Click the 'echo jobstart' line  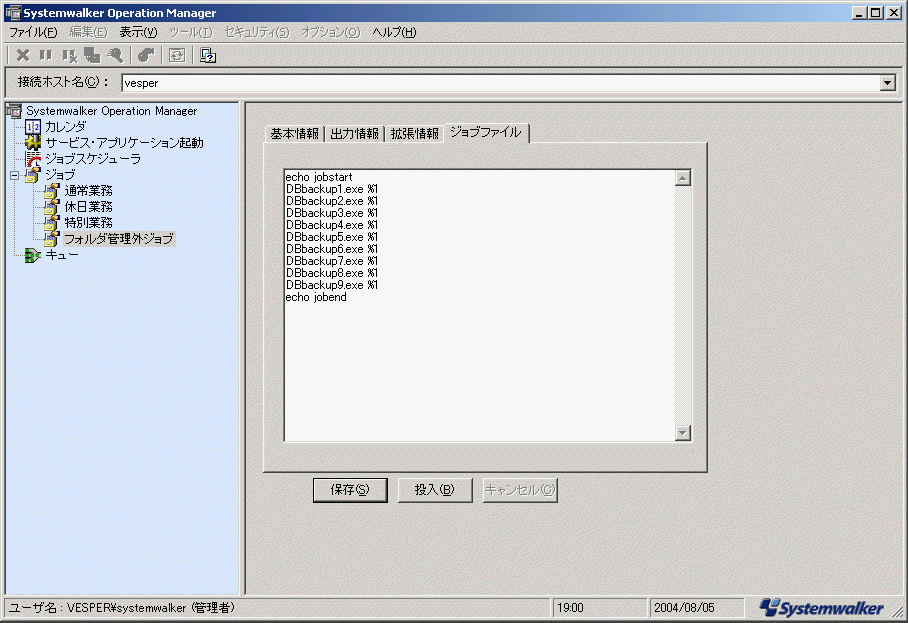(x=318, y=177)
